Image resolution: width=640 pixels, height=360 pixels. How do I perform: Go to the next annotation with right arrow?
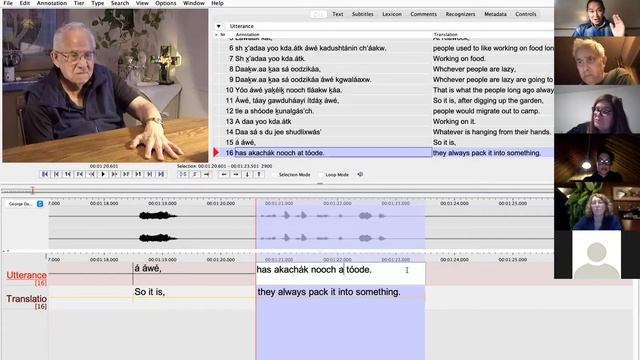tap(236, 174)
